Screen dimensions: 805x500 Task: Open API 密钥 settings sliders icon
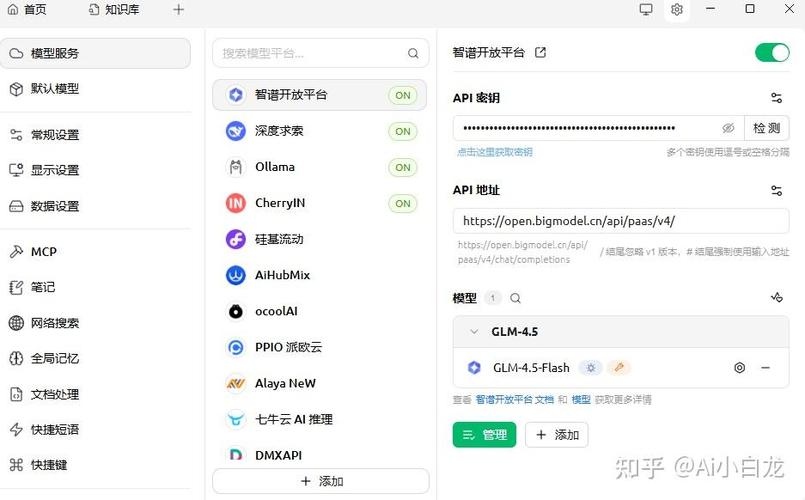click(x=776, y=98)
